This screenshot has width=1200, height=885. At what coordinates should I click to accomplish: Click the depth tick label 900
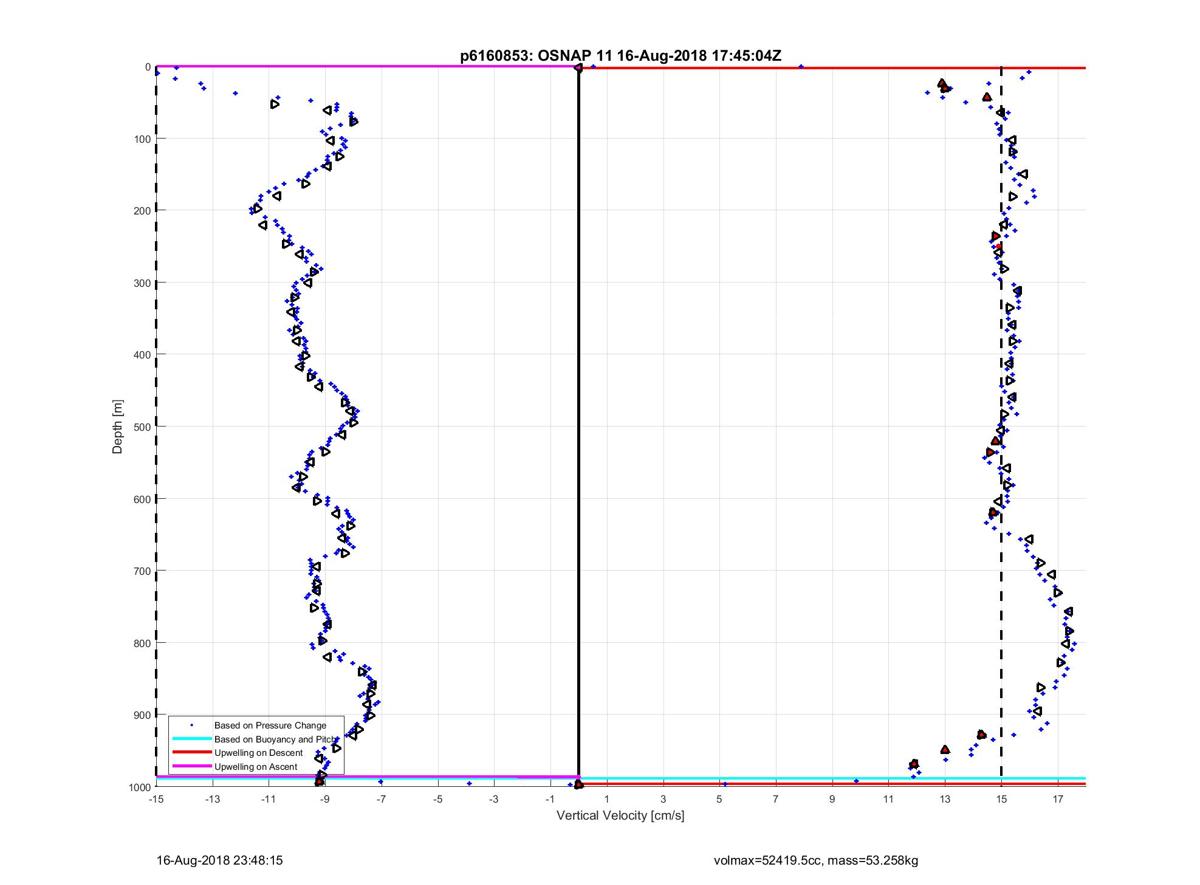142,715
